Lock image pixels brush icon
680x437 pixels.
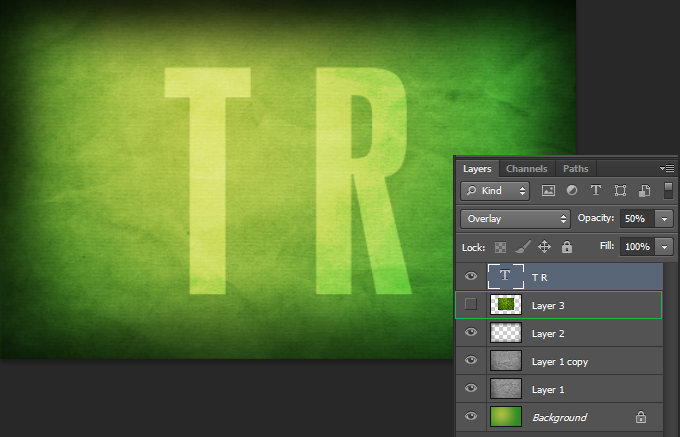523,247
